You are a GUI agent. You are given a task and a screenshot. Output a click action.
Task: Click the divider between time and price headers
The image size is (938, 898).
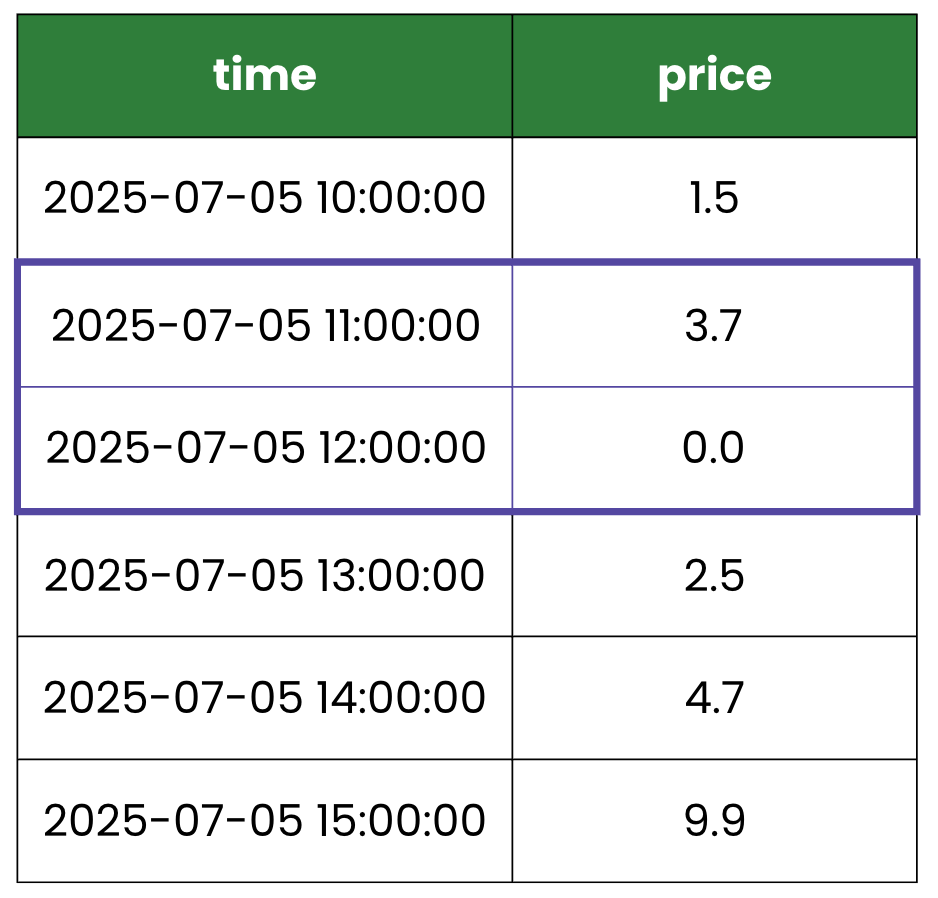(512, 76)
